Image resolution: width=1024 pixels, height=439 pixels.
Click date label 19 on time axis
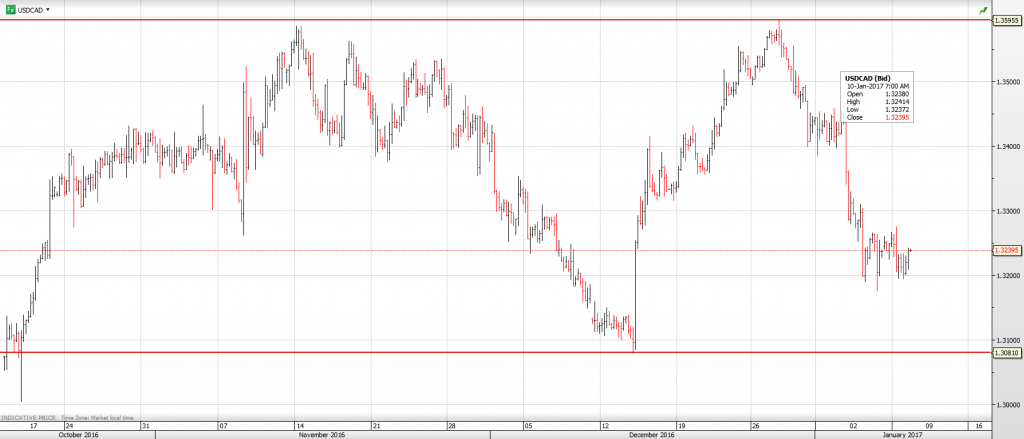[x=680, y=425]
